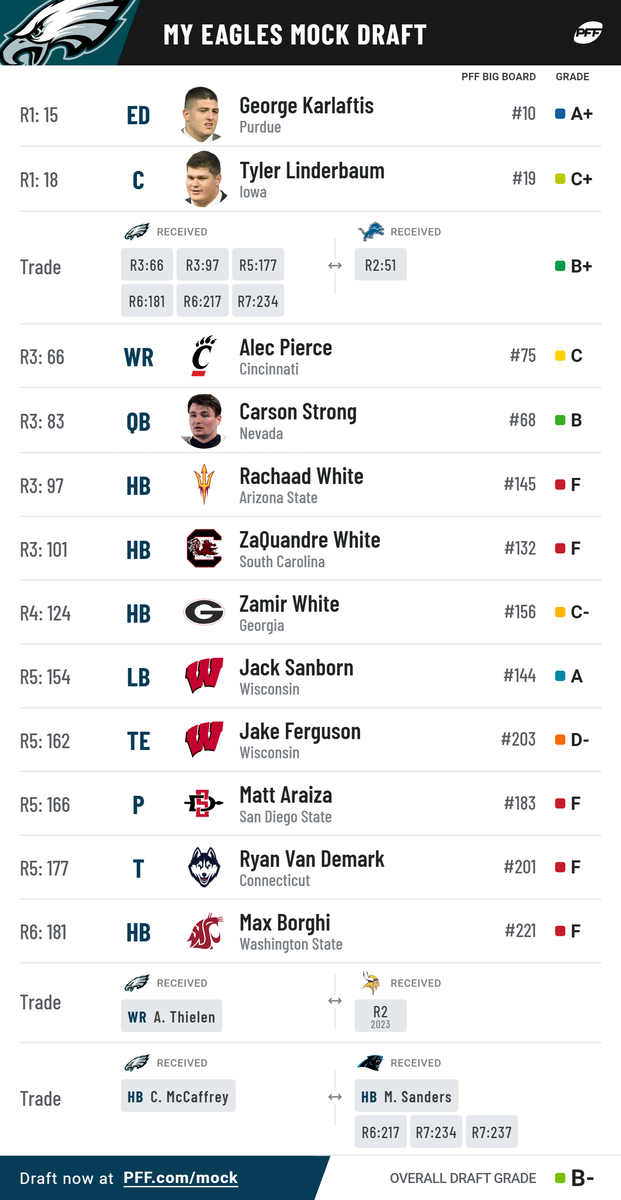Click the PFF logo badge
The width and height of the screenshot is (621, 1200).
pyautogui.click(x=587, y=32)
